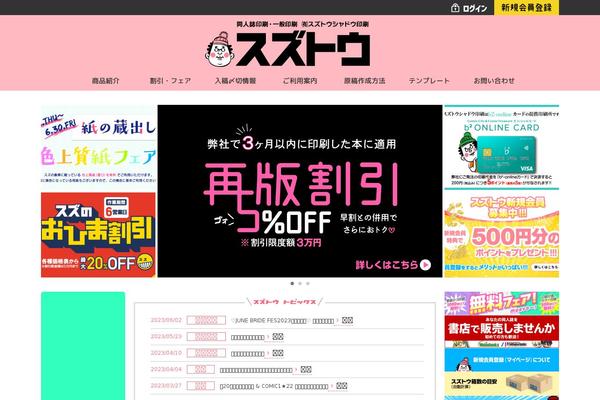Viewport: 600px width, 400px height.
Task: Select the first carousel dot
Action: coord(292,284)
